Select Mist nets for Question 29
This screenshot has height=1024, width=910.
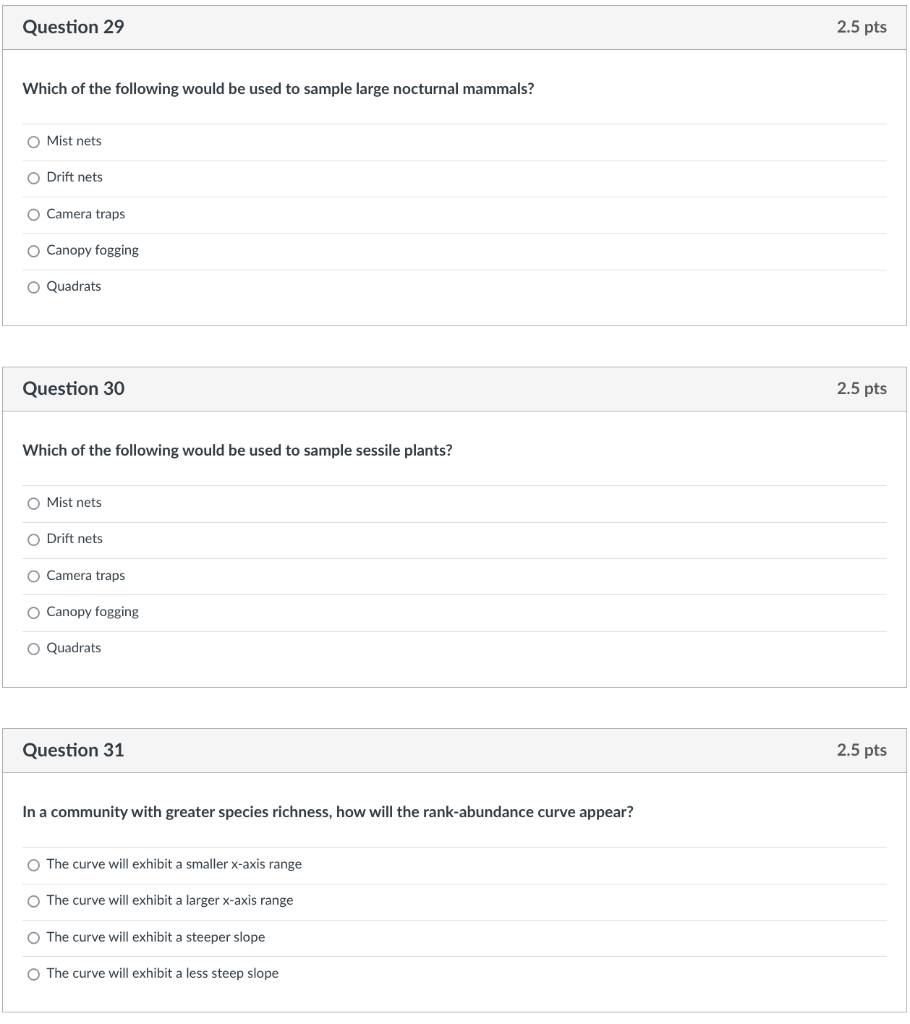(x=34, y=141)
